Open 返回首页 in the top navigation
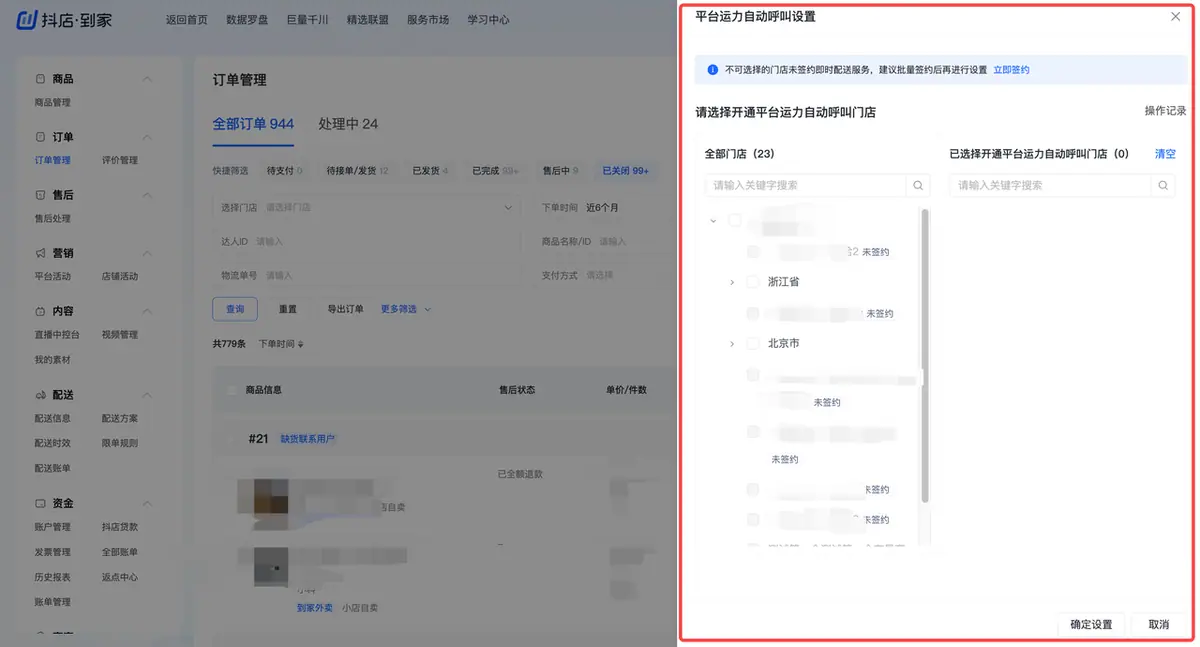The image size is (1200, 647). [x=187, y=20]
